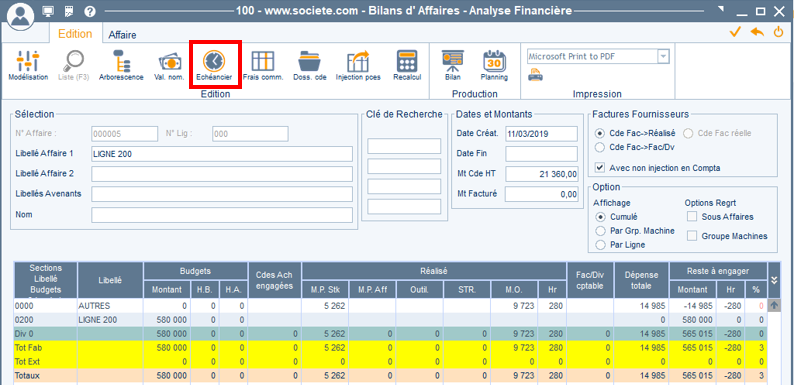This screenshot has height=385, width=794.
Task: Open the Arborescence tree view
Action: point(122,66)
